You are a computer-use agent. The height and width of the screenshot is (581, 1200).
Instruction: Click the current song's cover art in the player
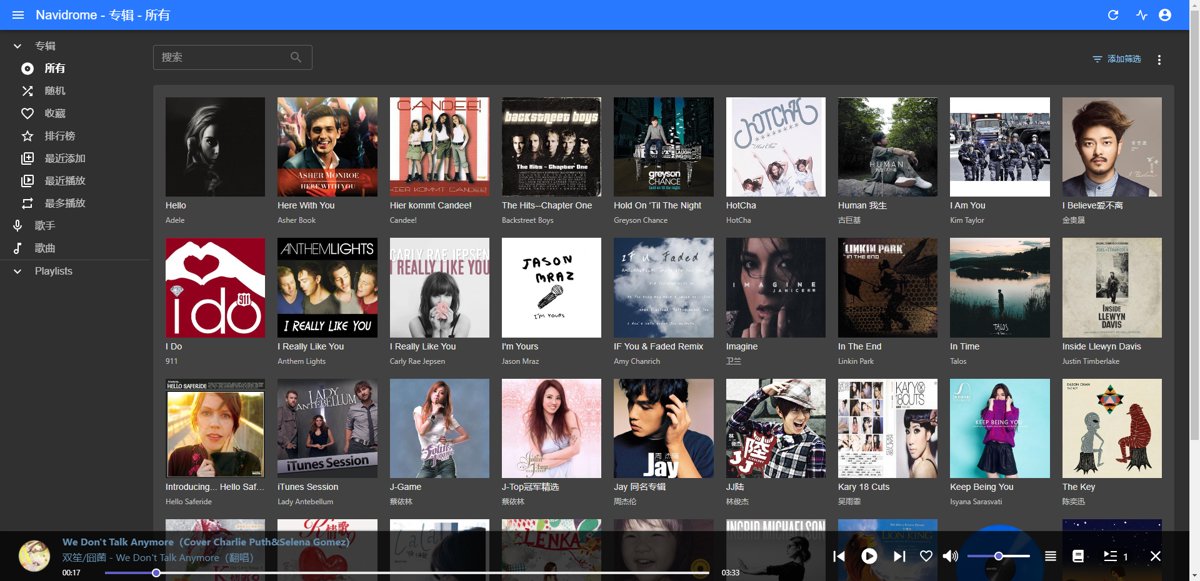pos(35,556)
